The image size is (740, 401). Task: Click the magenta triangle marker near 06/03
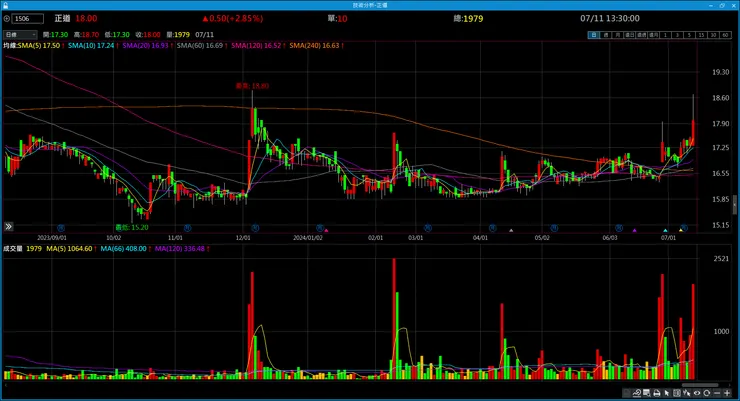(x=634, y=230)
